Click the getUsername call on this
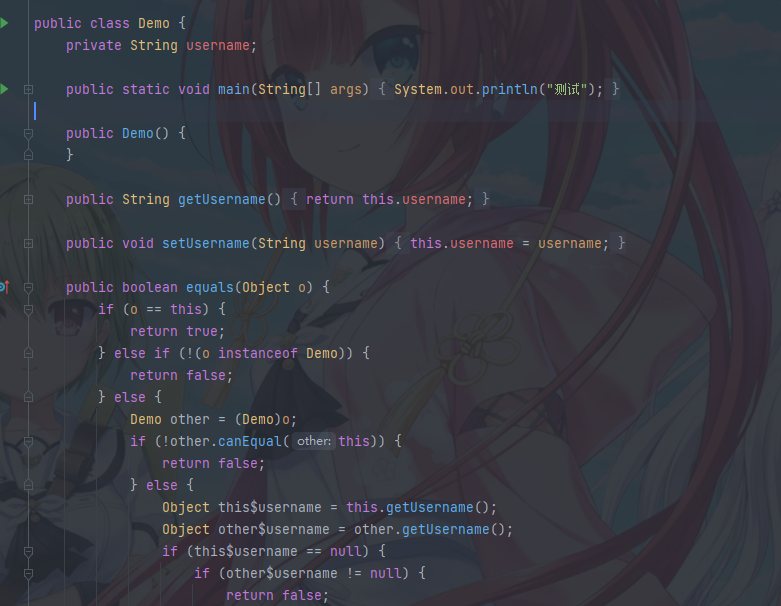The width and height of the screenshot is (781, 606). point(429,507)
